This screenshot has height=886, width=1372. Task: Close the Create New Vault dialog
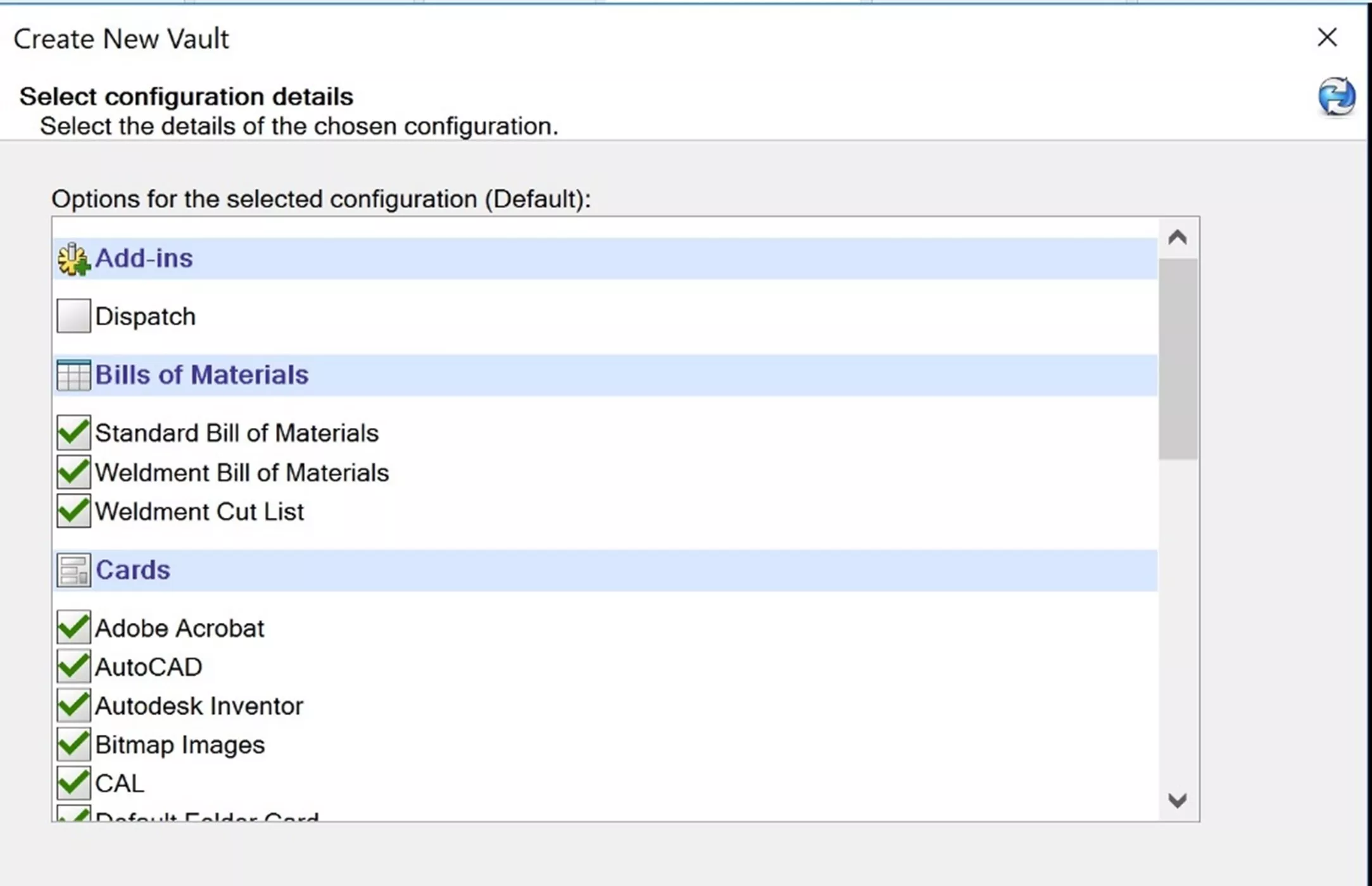point(1327,38)
